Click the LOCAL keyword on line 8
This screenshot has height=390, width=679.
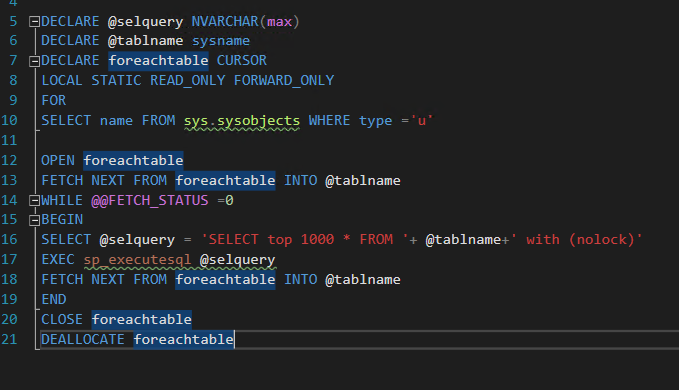(x=61, y=81)
